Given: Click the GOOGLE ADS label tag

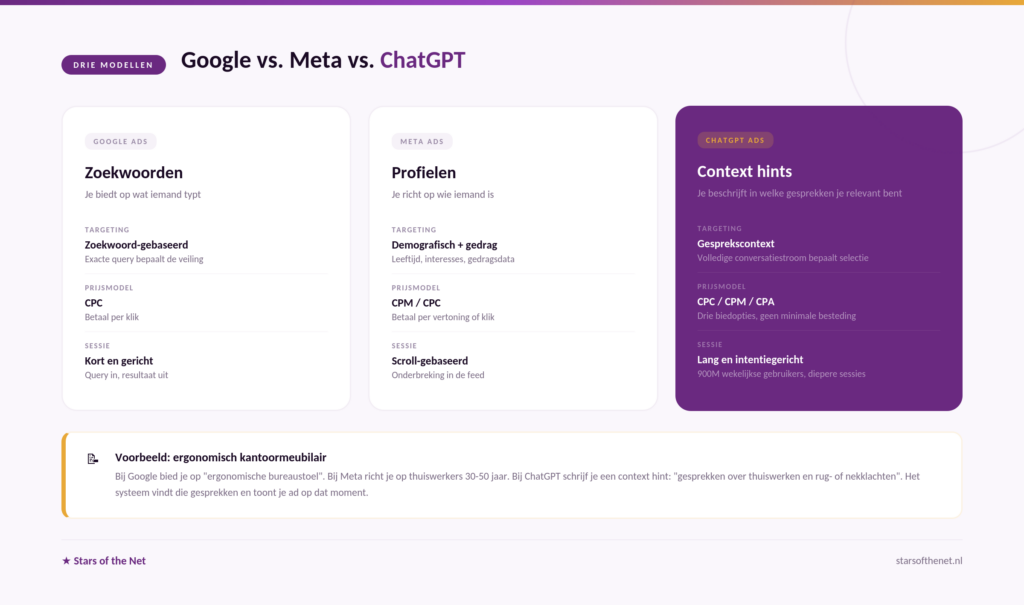Looking at the screenshot, I should click(120, 141).
